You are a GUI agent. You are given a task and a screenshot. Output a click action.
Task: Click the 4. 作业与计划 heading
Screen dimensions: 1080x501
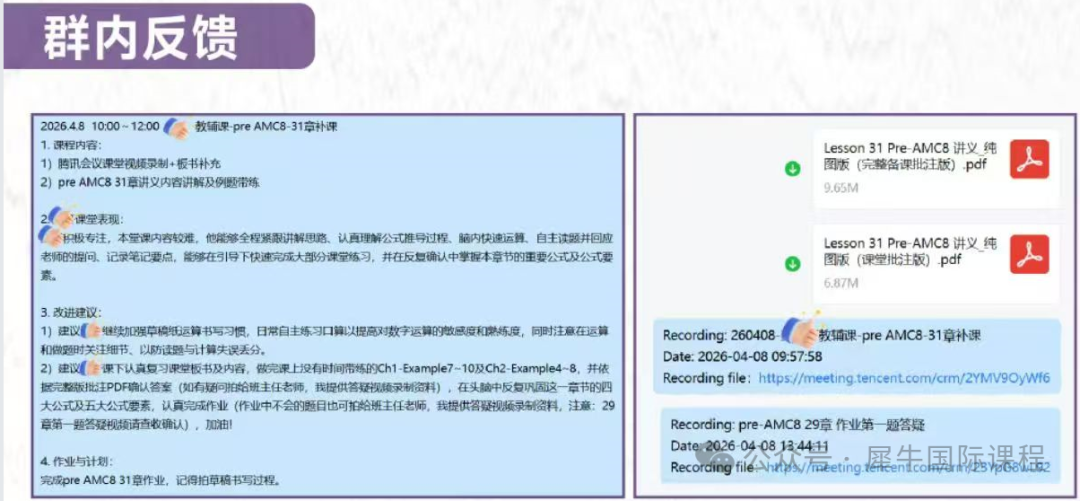[x=78, y=461]
